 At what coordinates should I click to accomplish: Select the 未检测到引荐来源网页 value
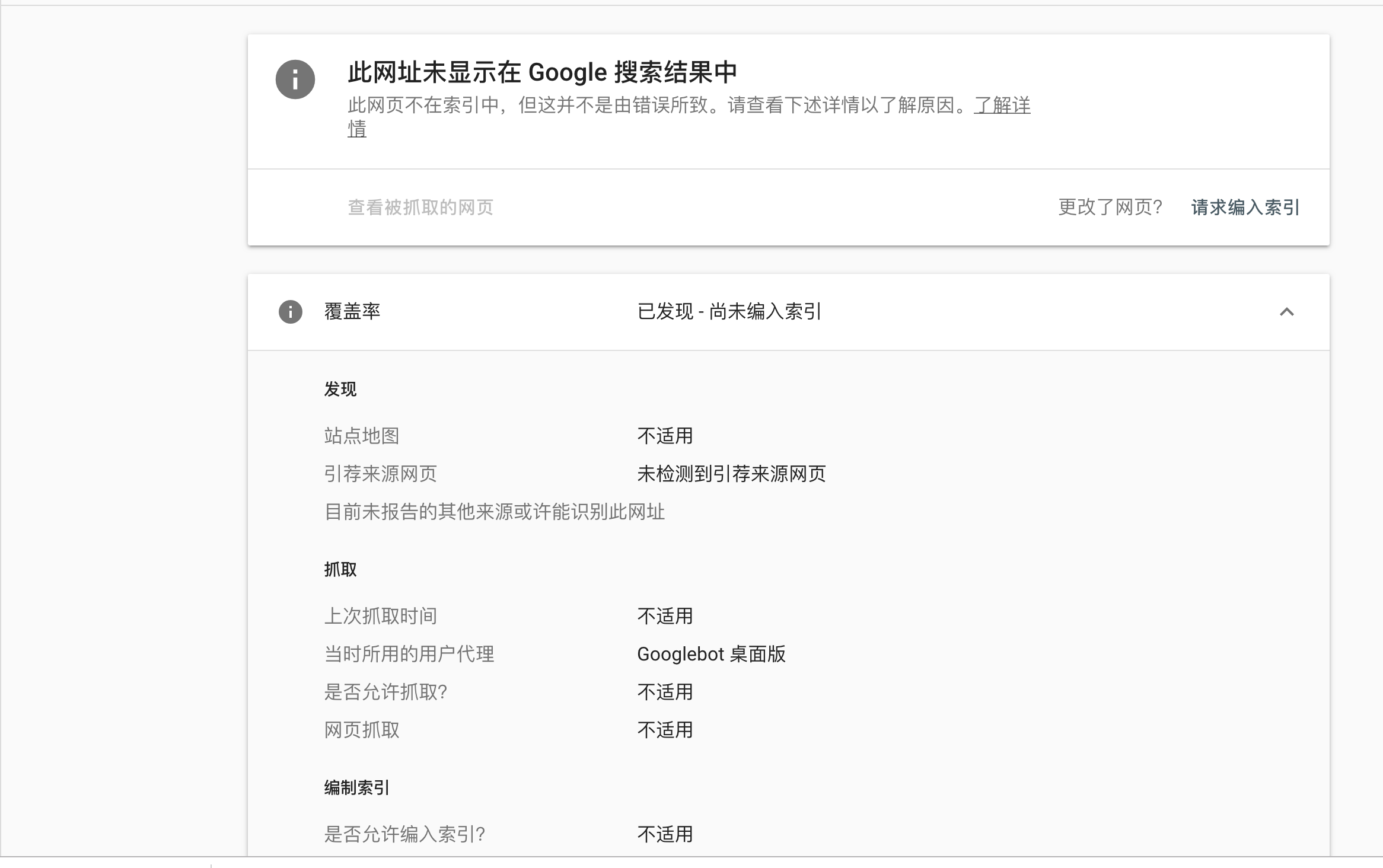point(731,474)
